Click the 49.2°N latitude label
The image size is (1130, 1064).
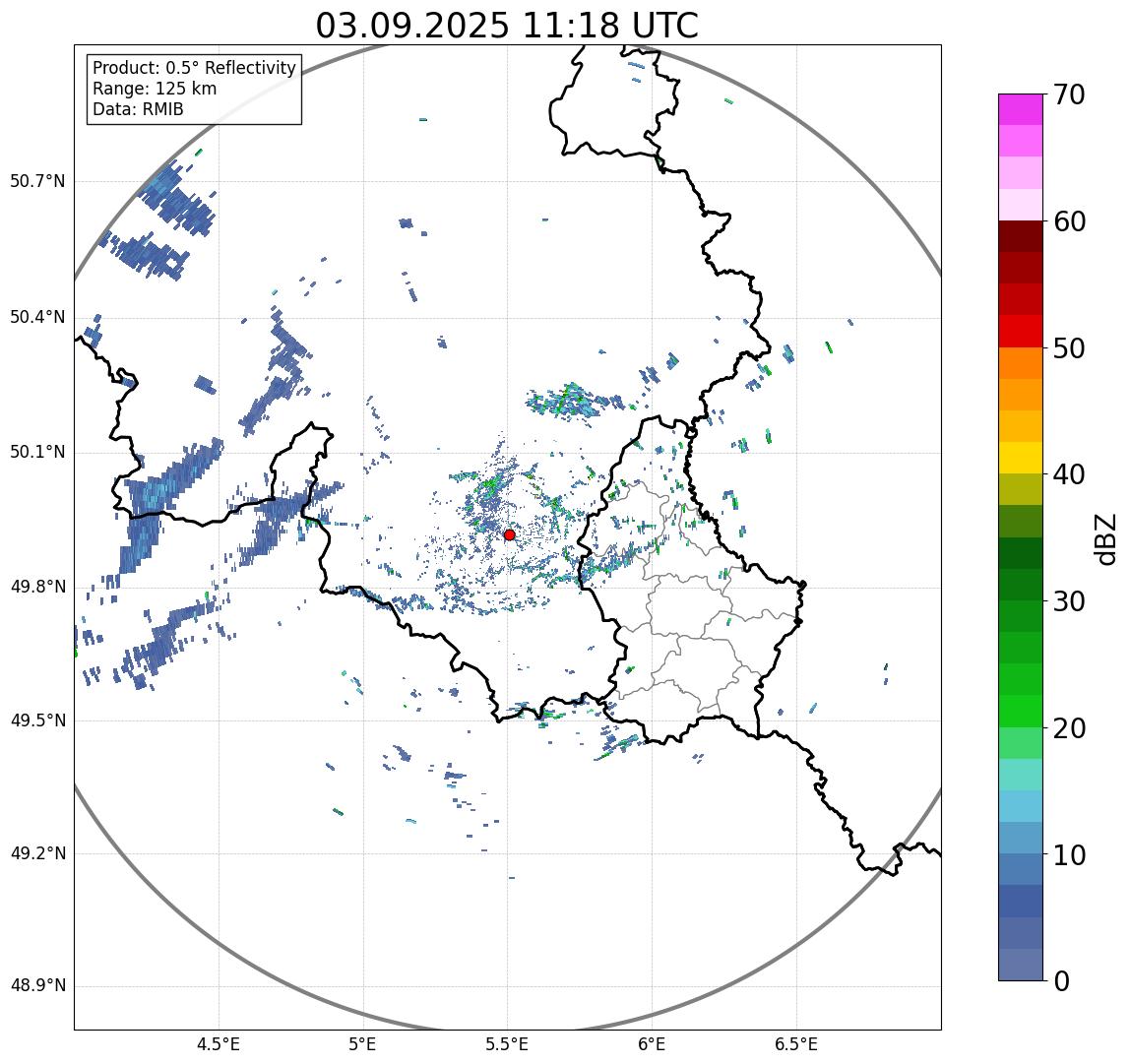click(x=37, y=854)
